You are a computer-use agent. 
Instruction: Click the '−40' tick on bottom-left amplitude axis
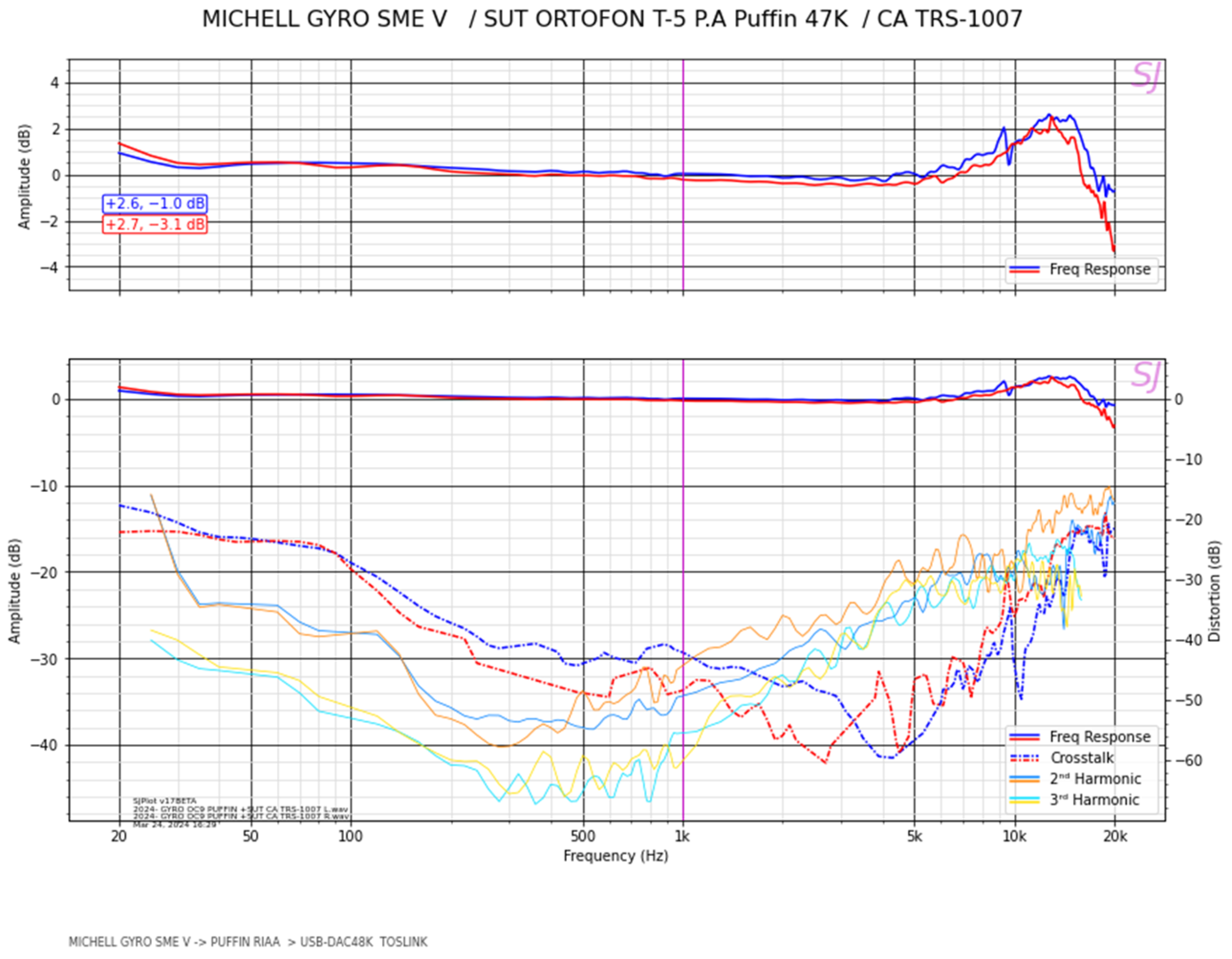[x=46, y=746]
